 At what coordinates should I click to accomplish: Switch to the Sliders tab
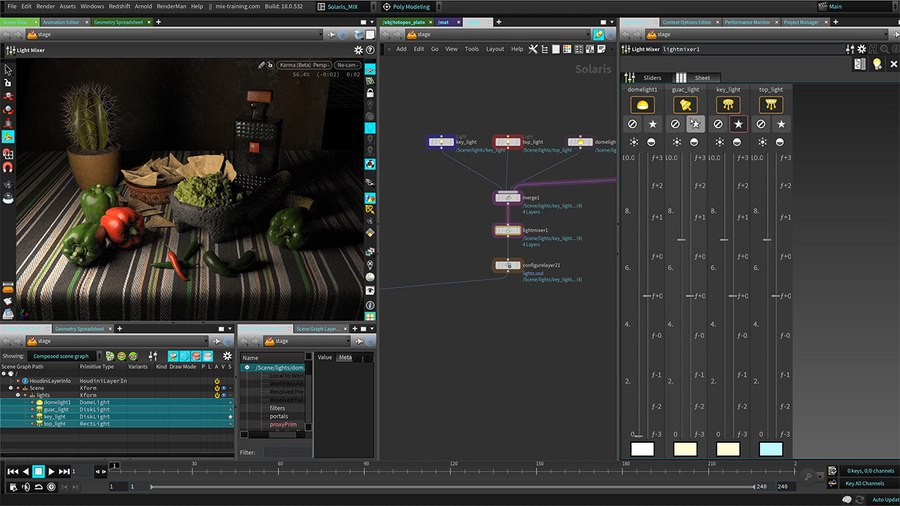645,77
